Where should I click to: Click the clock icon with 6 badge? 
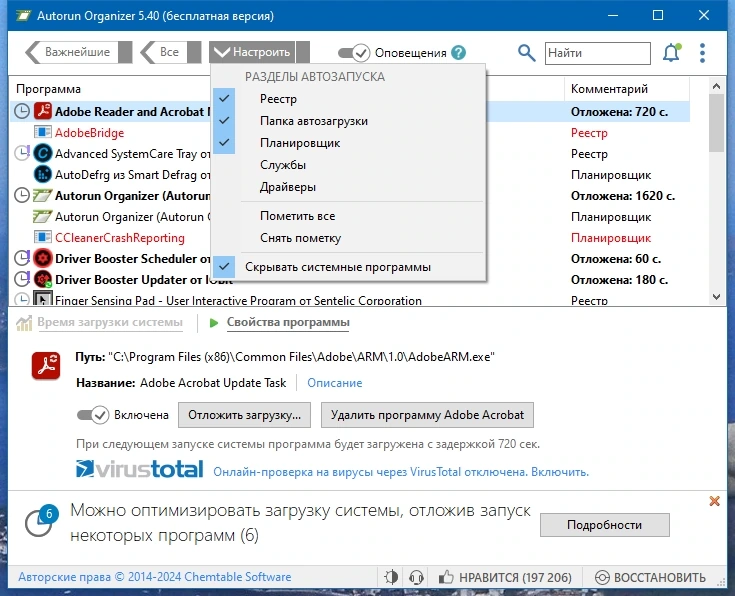(x=41, y=521)
